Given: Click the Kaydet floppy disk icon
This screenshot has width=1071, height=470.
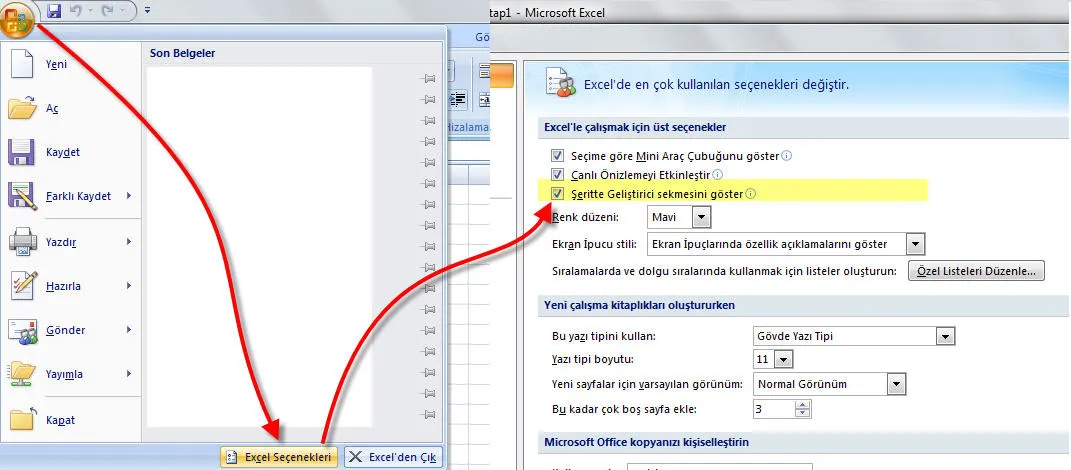Looking at the screenshot, I should pyautogui.click(x=22, y=152).
